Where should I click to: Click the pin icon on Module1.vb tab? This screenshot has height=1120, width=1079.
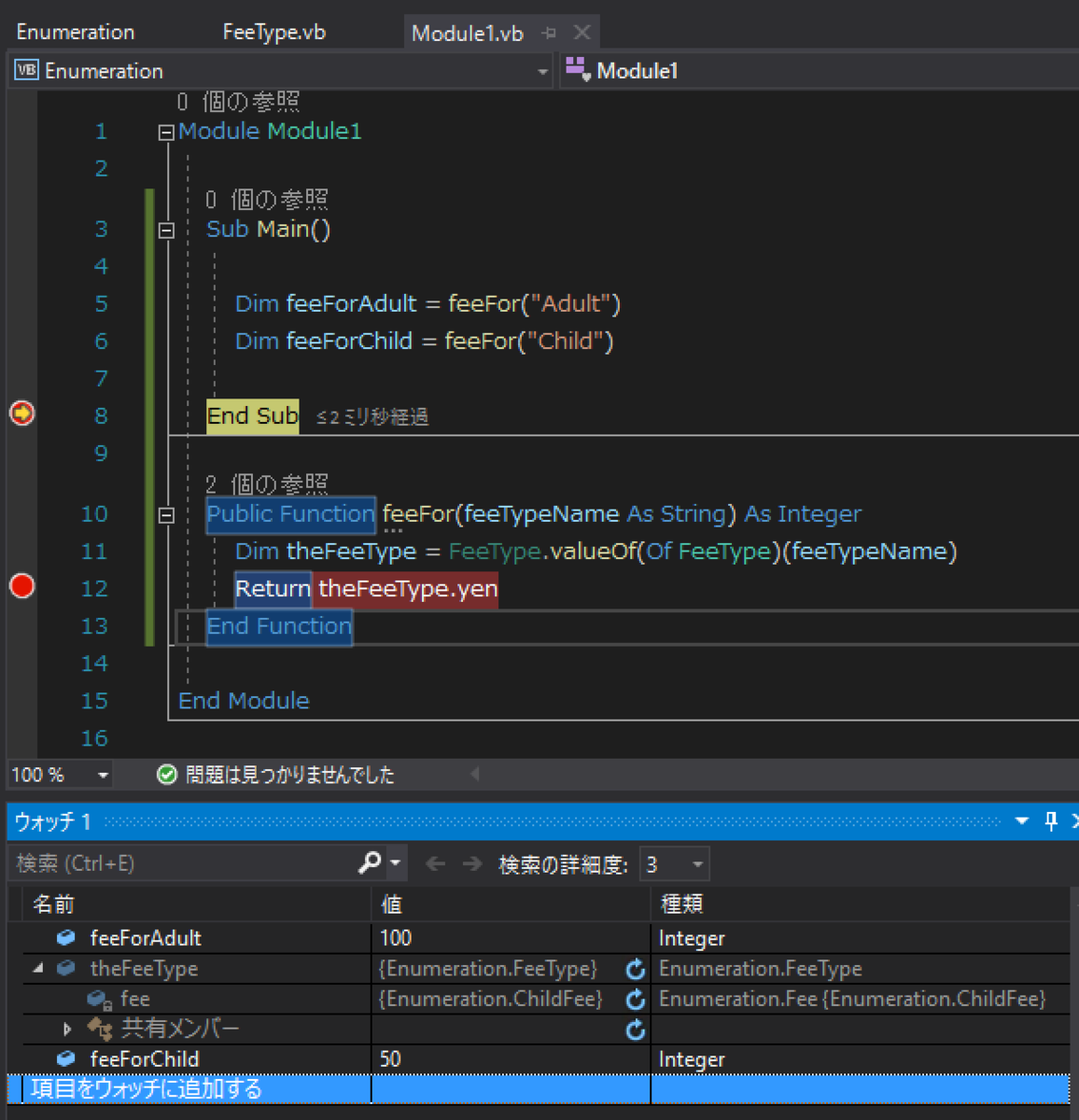[549, 33]
